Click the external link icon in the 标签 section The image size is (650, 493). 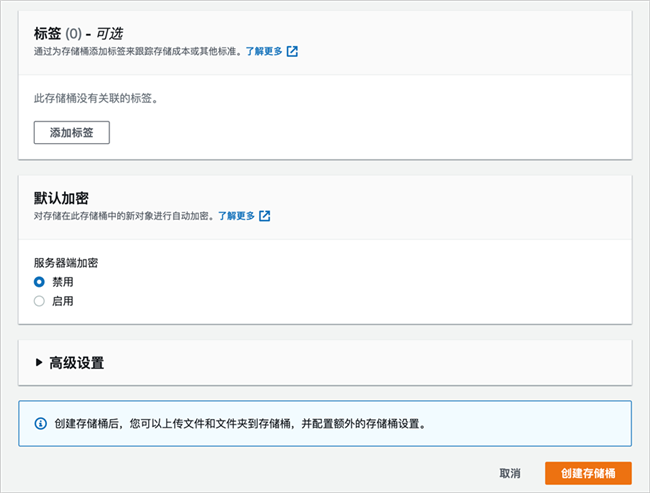pos(292,51)
